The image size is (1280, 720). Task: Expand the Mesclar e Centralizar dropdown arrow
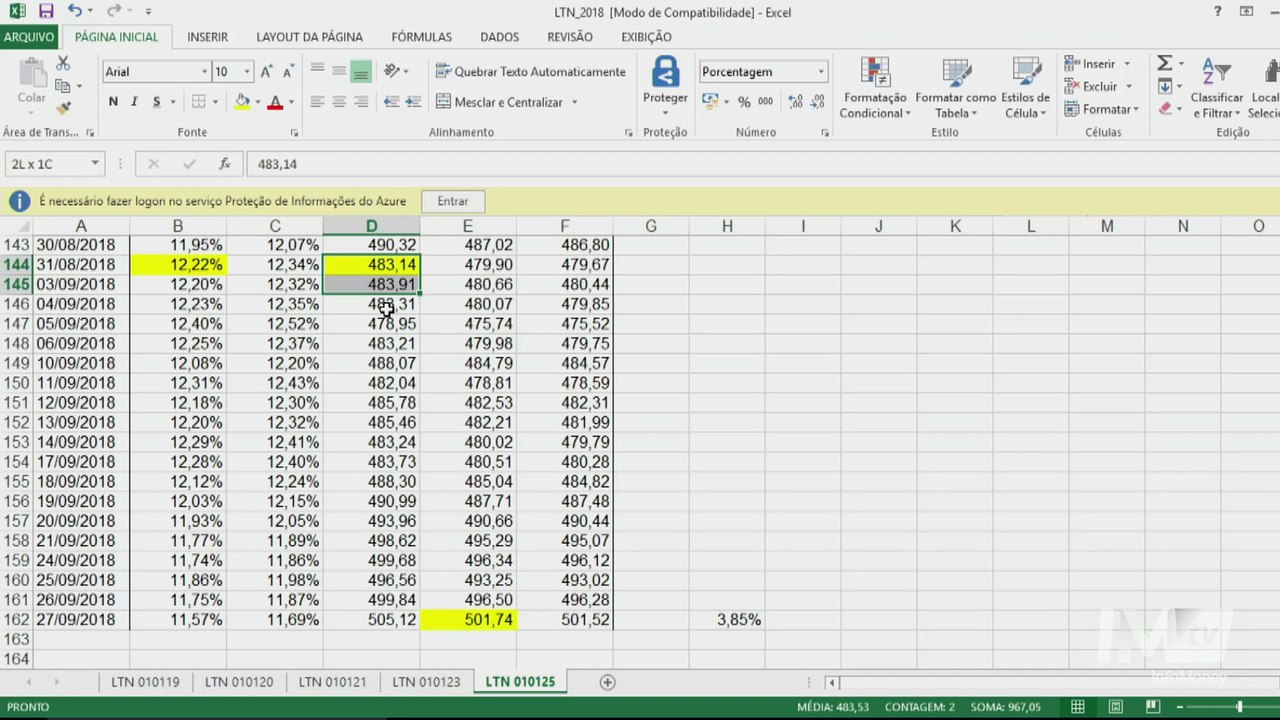pos(574,102)
